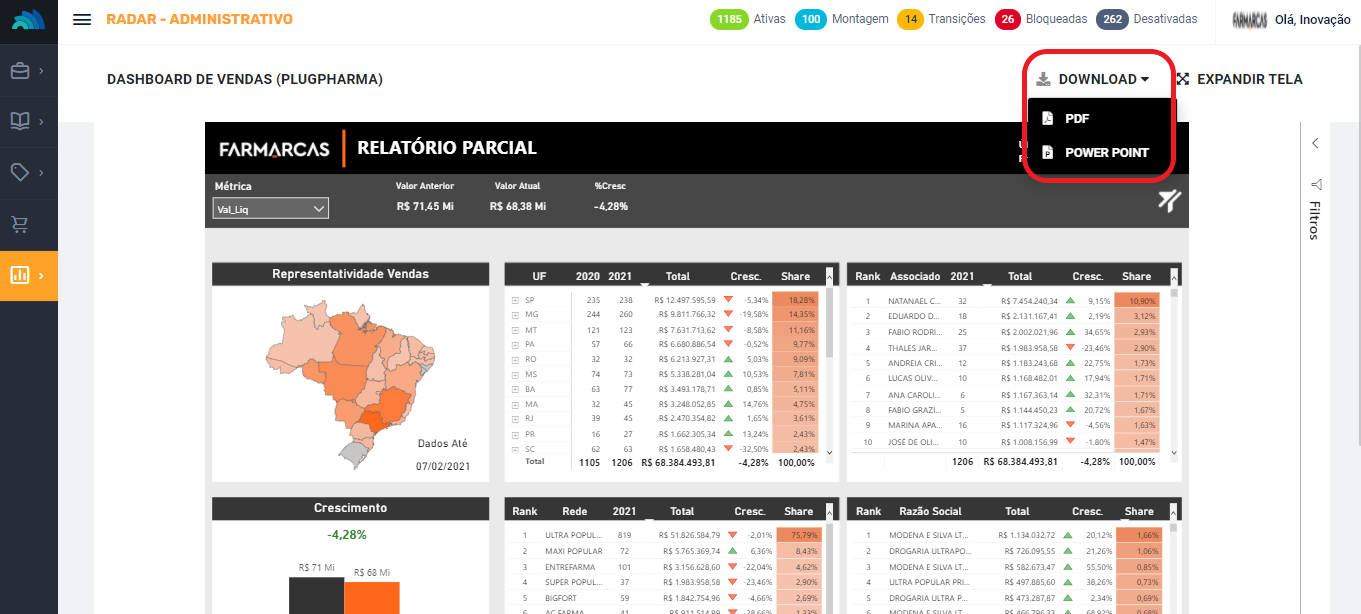This screenshot has height=614, width=1361.
Task: Select the bar chart dashboard icon
Action: pos(21,275)
